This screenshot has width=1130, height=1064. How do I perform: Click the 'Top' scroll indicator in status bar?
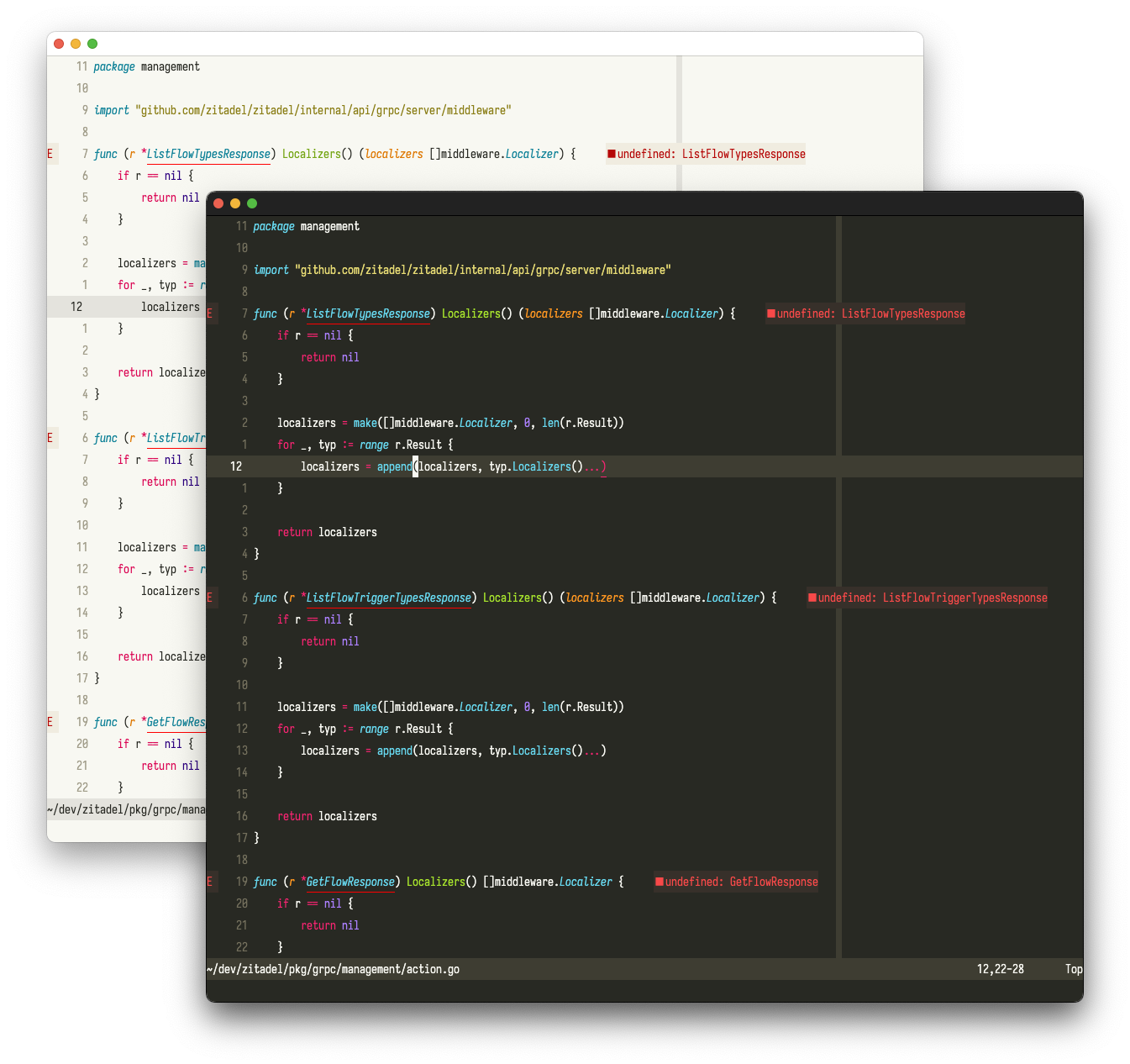pos(1074,969)
